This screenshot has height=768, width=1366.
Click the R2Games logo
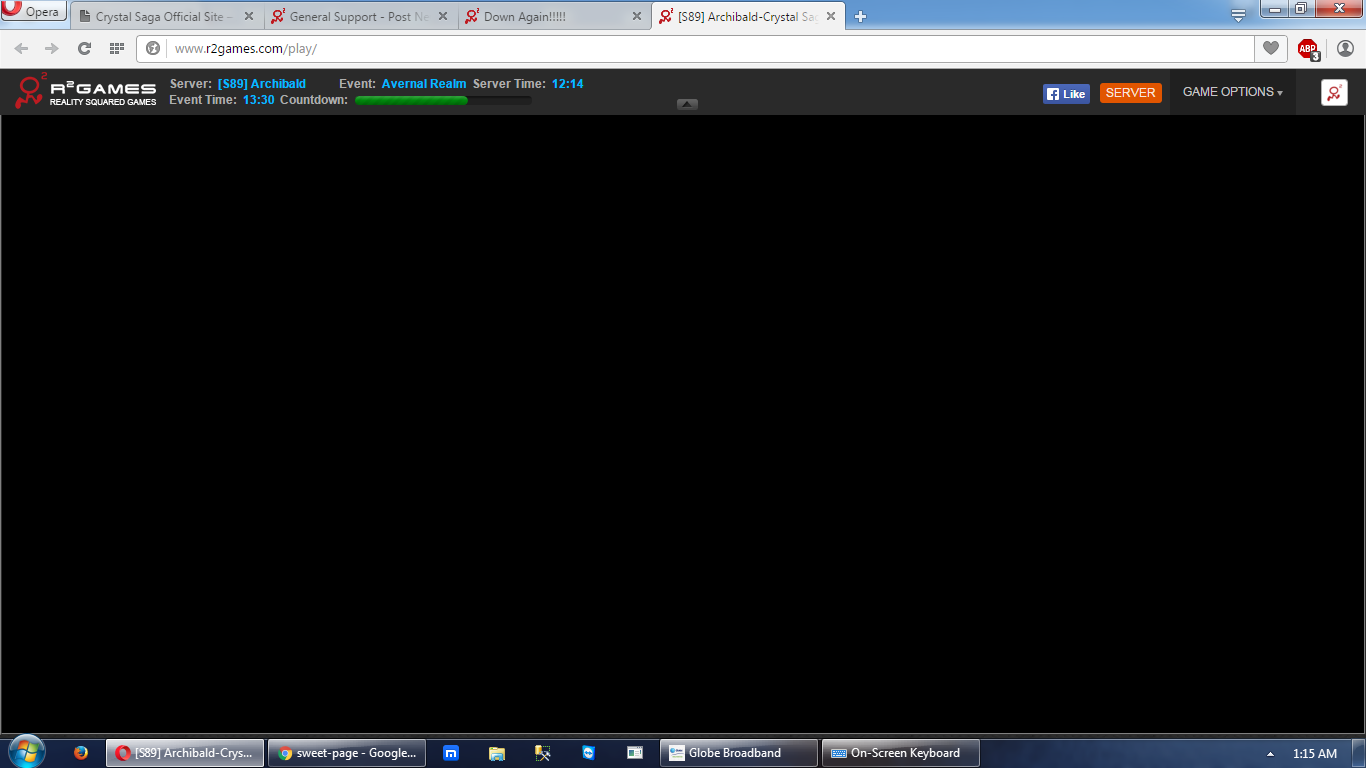click(86, 92)
